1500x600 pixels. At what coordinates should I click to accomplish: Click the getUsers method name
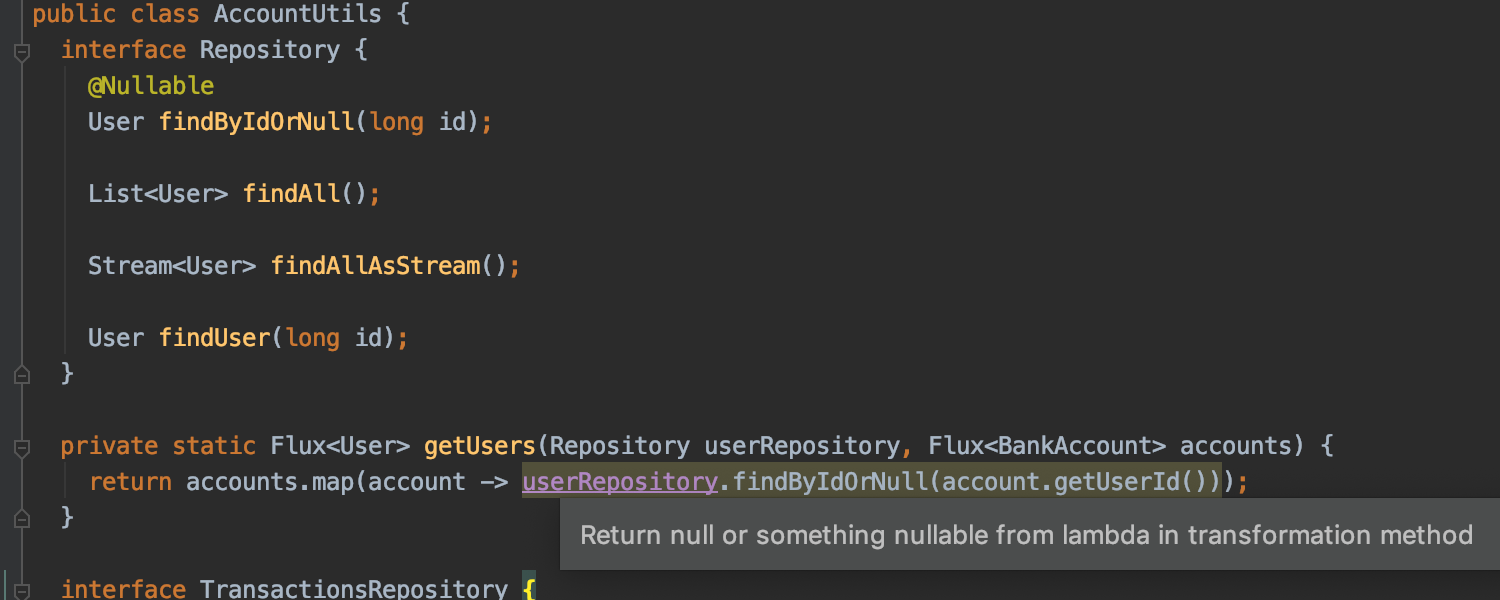(x=480, y=446)
